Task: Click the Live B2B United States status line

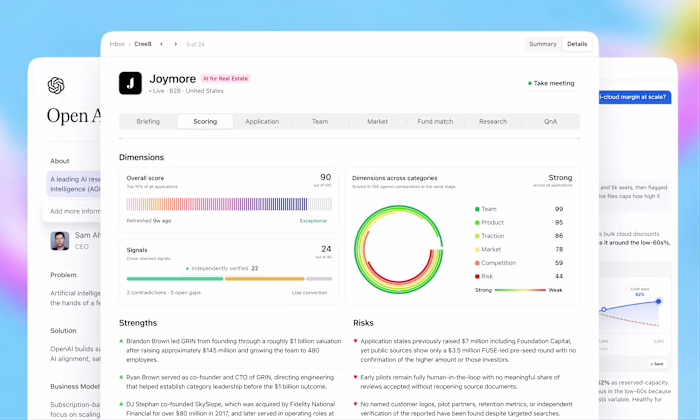Action: coord(186,91)
